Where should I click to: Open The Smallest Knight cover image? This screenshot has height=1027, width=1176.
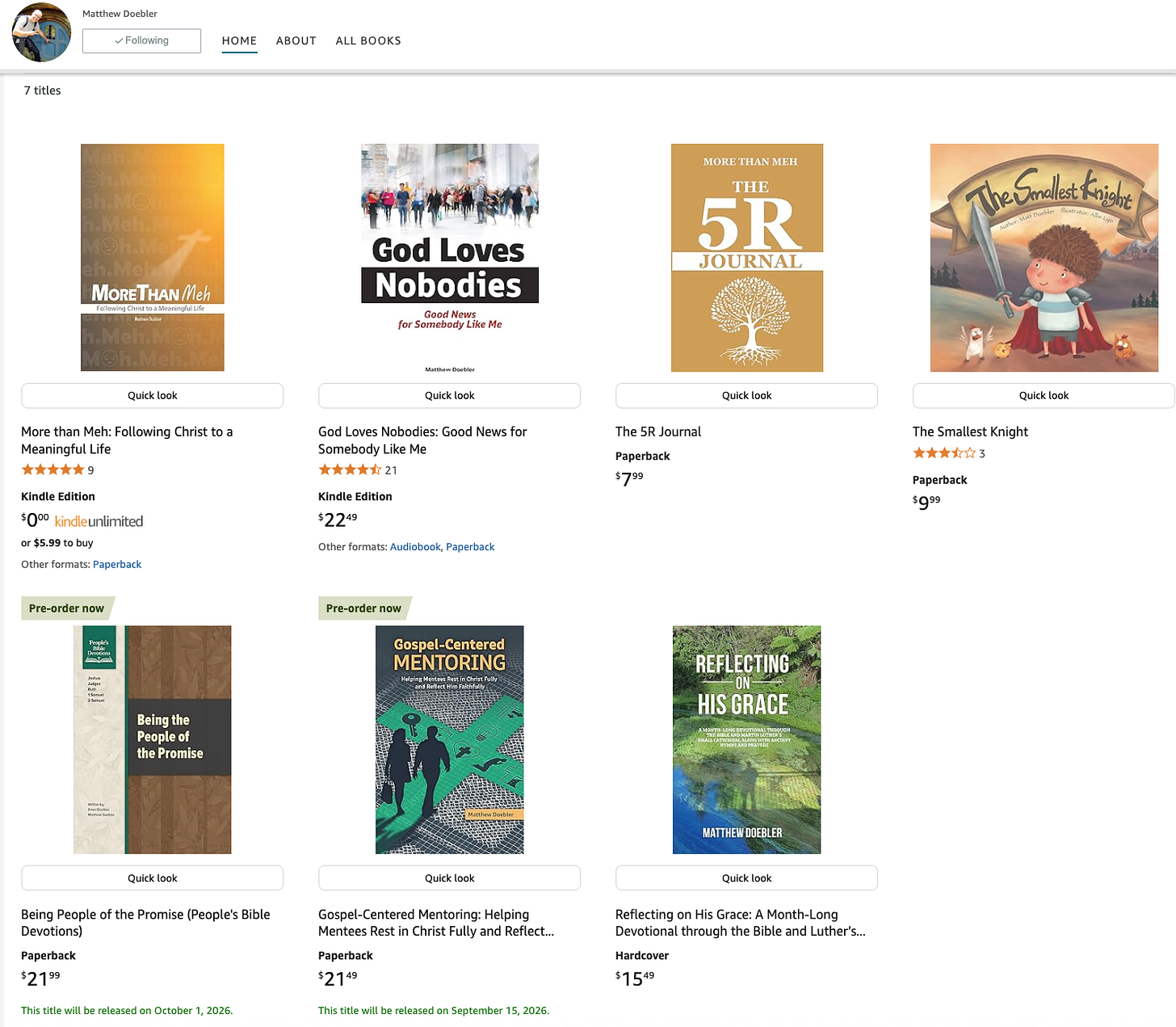click(x=1044, y=258)
